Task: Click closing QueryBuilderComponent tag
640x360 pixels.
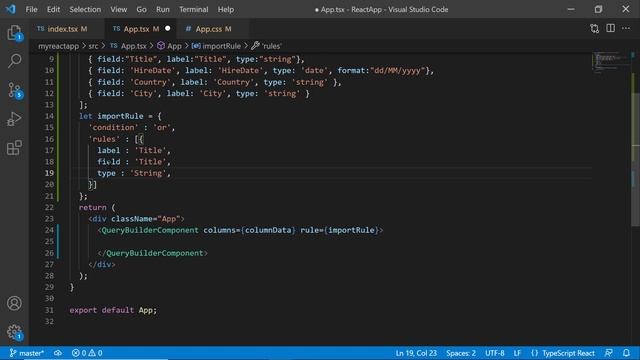Action: tap(153, 253)
